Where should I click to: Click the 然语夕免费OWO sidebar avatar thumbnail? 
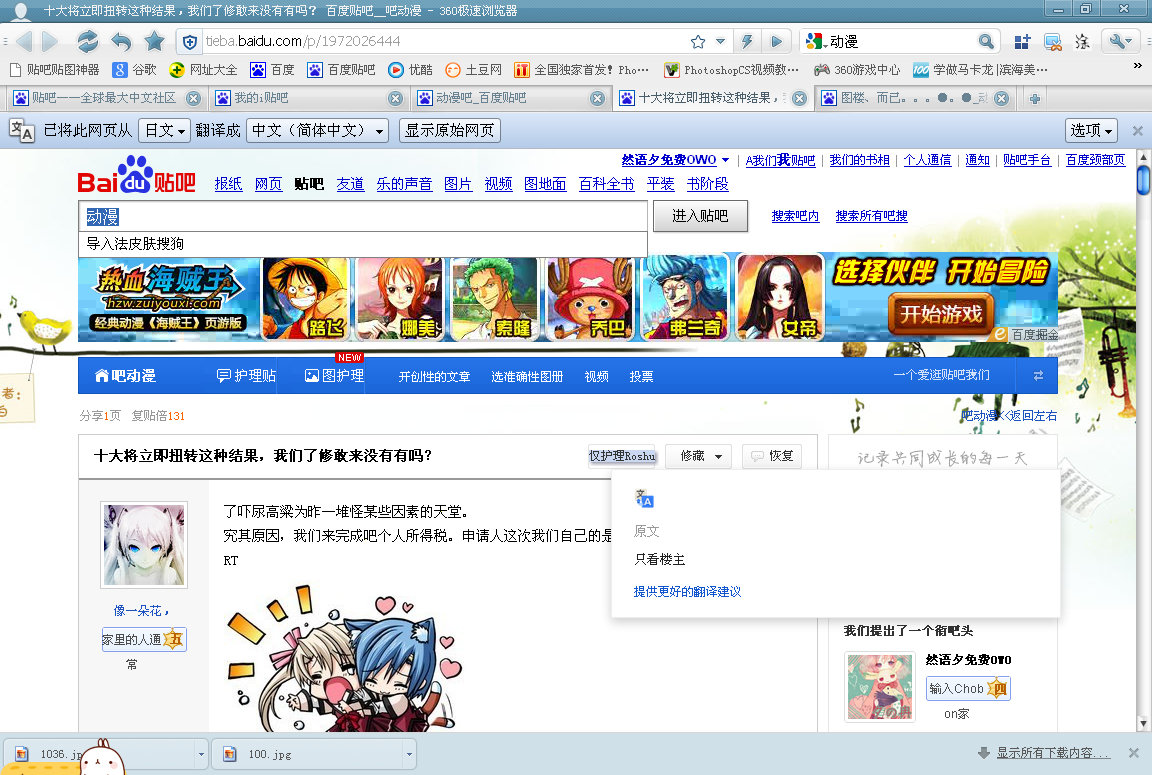879,688
